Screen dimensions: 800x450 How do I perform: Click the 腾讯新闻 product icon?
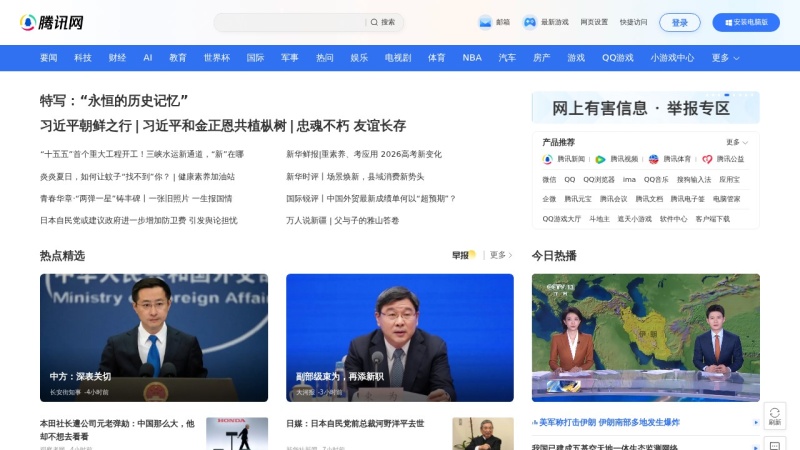coord(547,159)
